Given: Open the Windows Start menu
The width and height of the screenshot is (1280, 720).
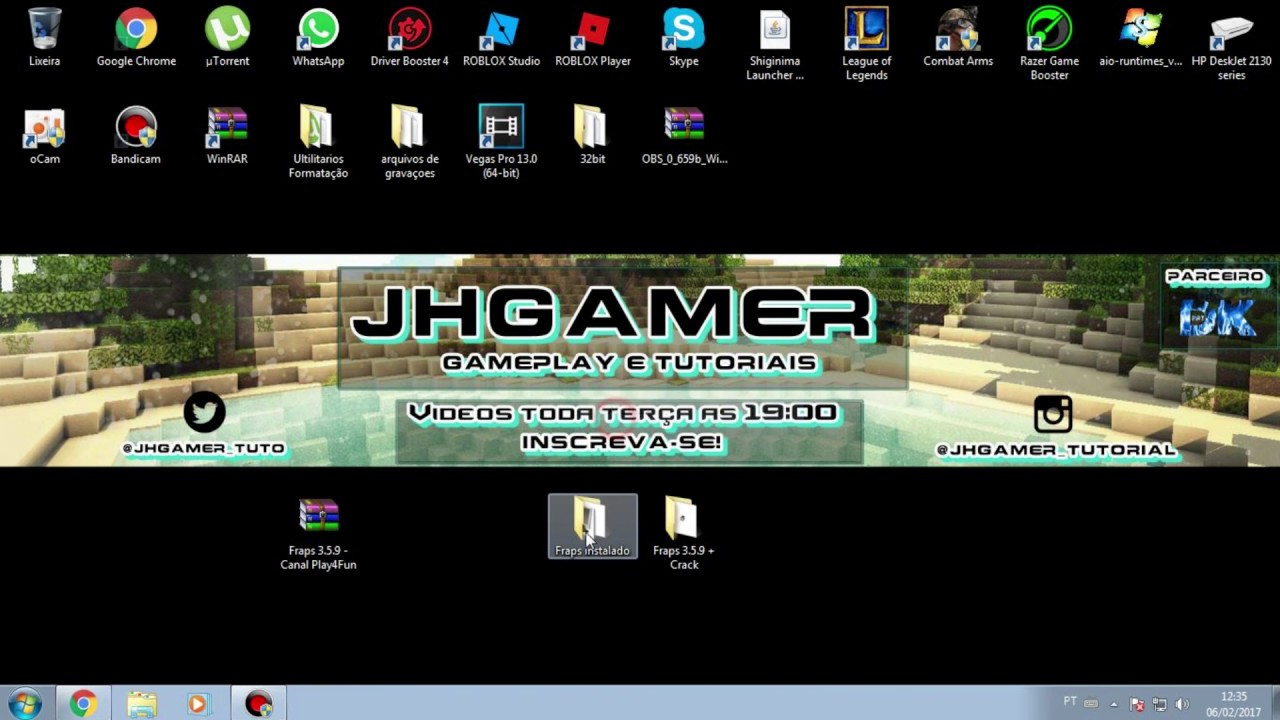Looking at the screenshot, I should click(x=24, y=704).
